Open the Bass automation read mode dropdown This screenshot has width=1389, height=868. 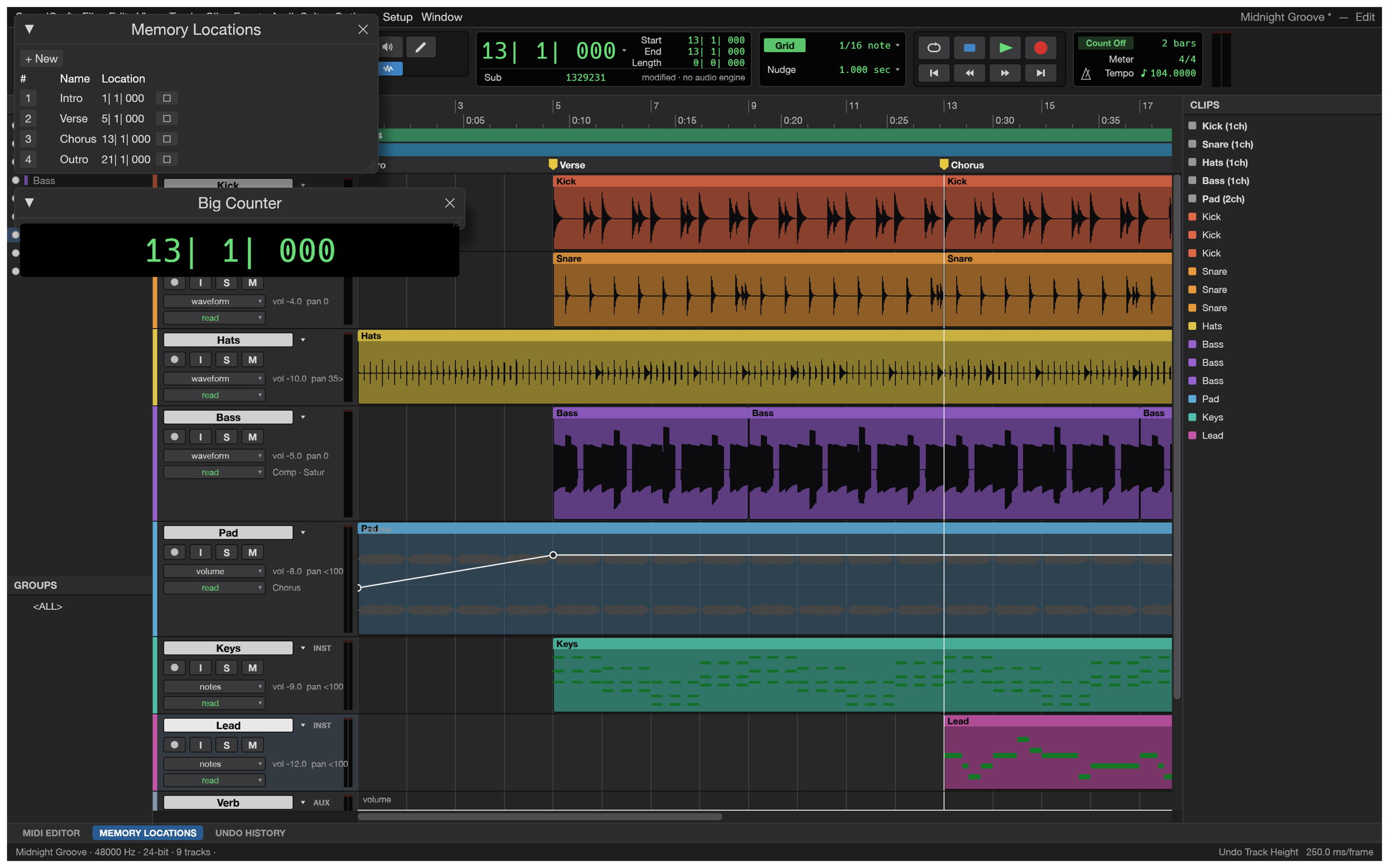(214, 472)
